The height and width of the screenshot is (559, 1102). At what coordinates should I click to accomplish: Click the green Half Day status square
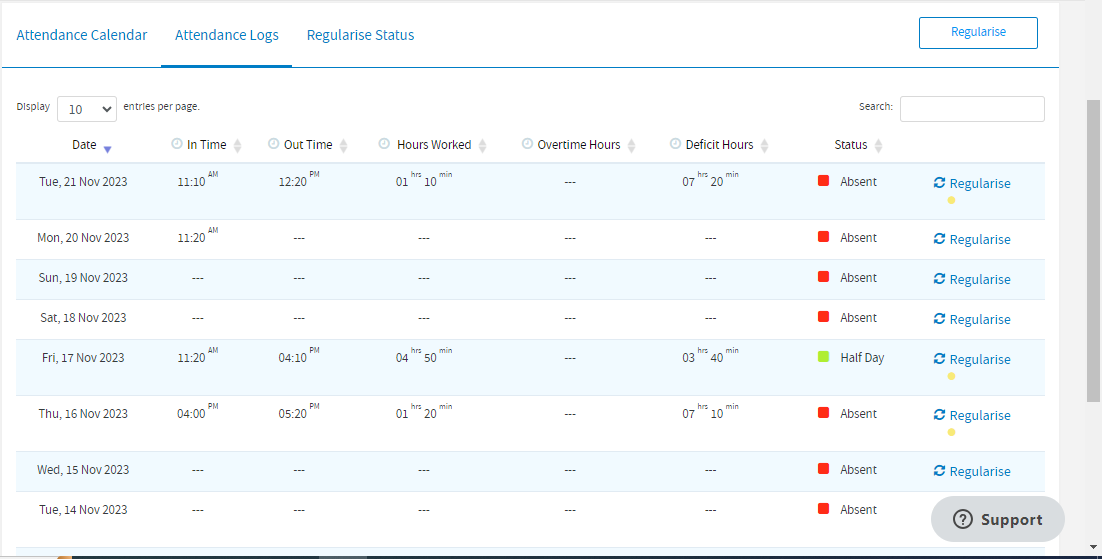tap(824, 357)
